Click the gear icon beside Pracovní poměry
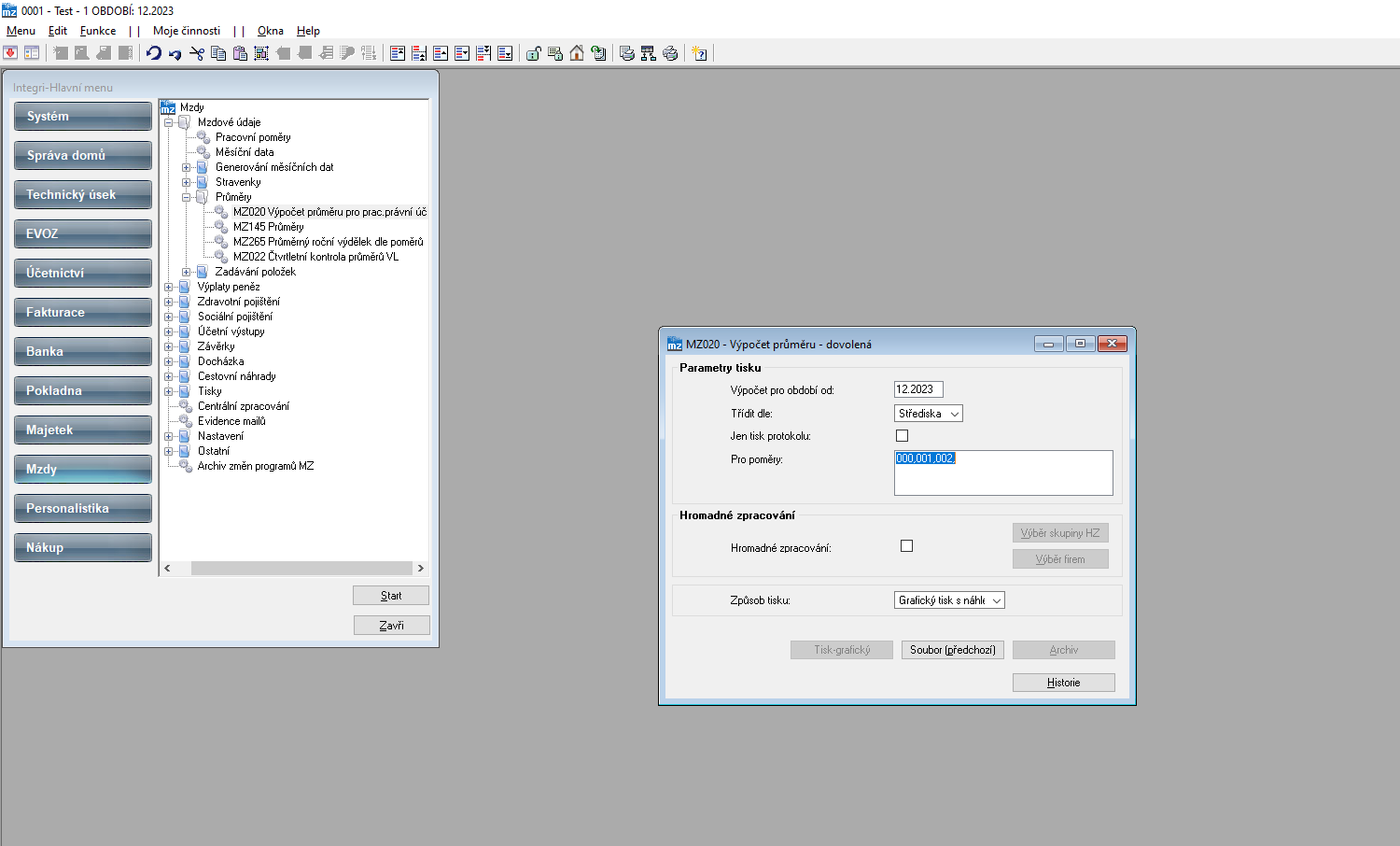 (203, 137)
